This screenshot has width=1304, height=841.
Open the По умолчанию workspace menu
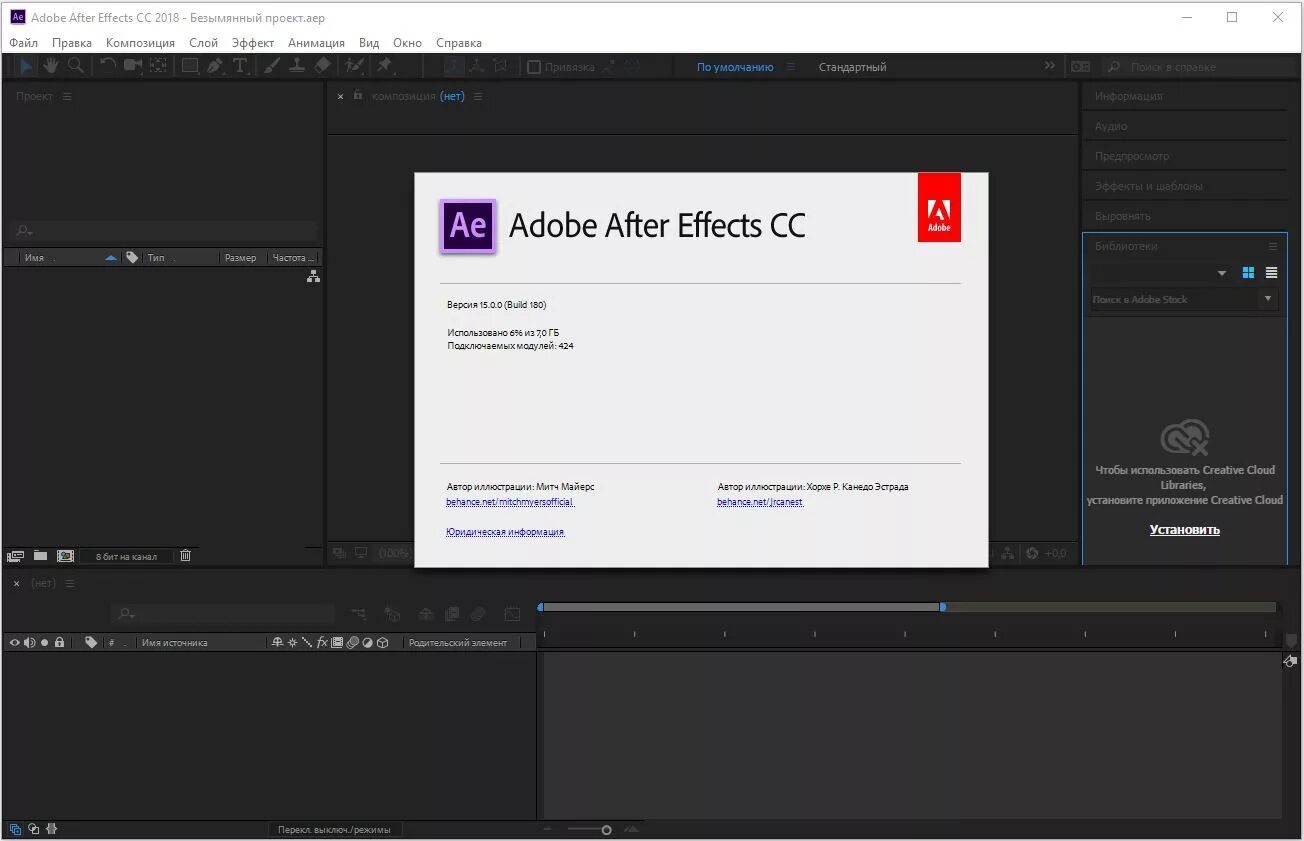click(791, 67)
